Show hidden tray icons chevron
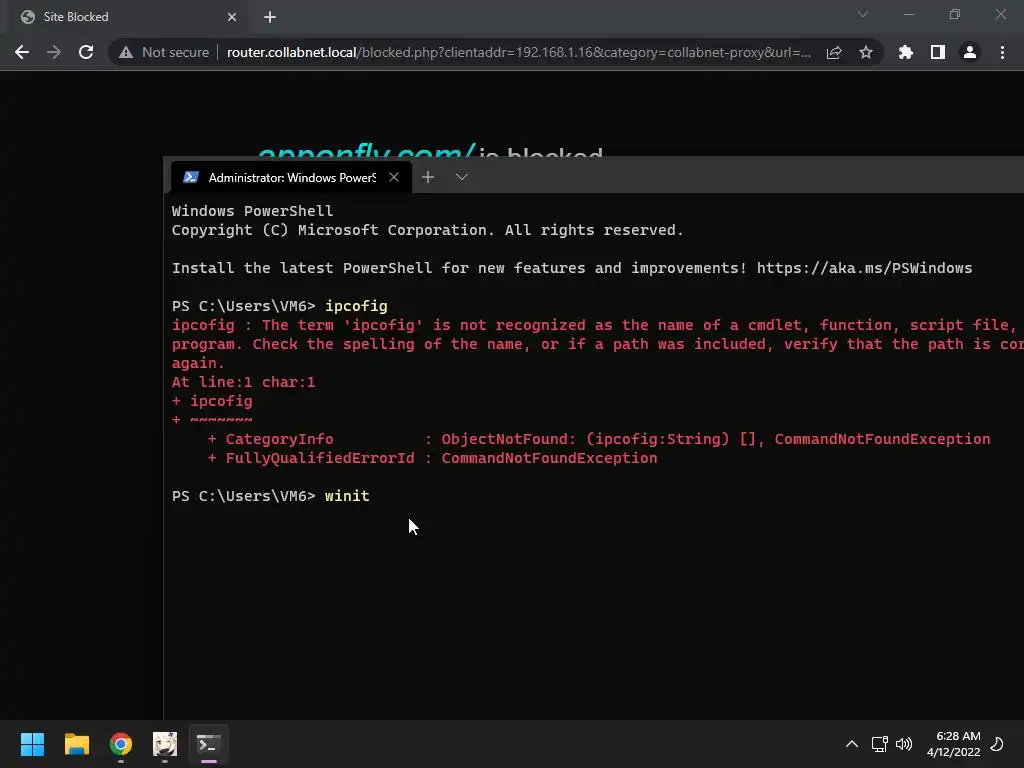Screen dimensions: 1024x768 pos(852,744)
